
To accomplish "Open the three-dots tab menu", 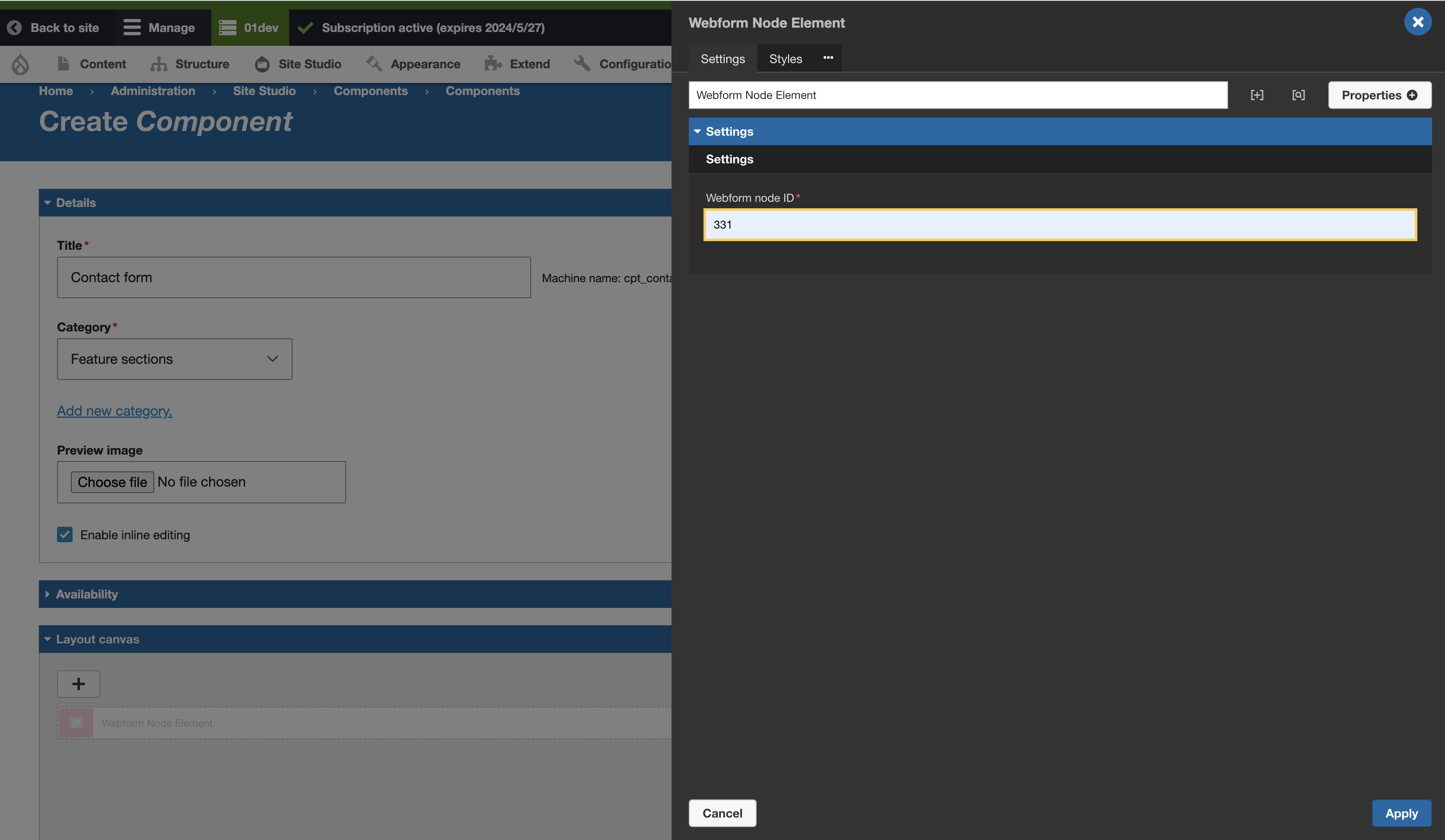I will pyautogui.click(x=828, y=58).
